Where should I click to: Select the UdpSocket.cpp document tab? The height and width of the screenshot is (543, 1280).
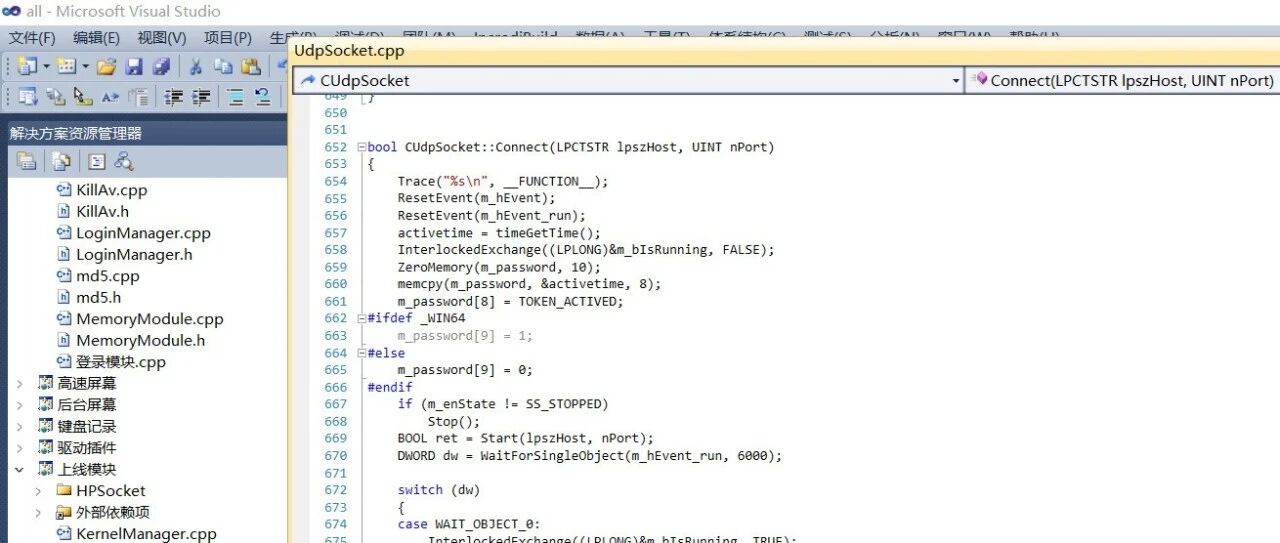click(349, 50)
